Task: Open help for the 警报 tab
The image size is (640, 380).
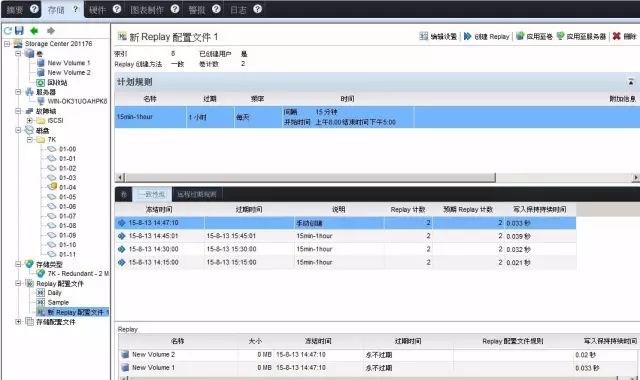Action: (216, 9)
